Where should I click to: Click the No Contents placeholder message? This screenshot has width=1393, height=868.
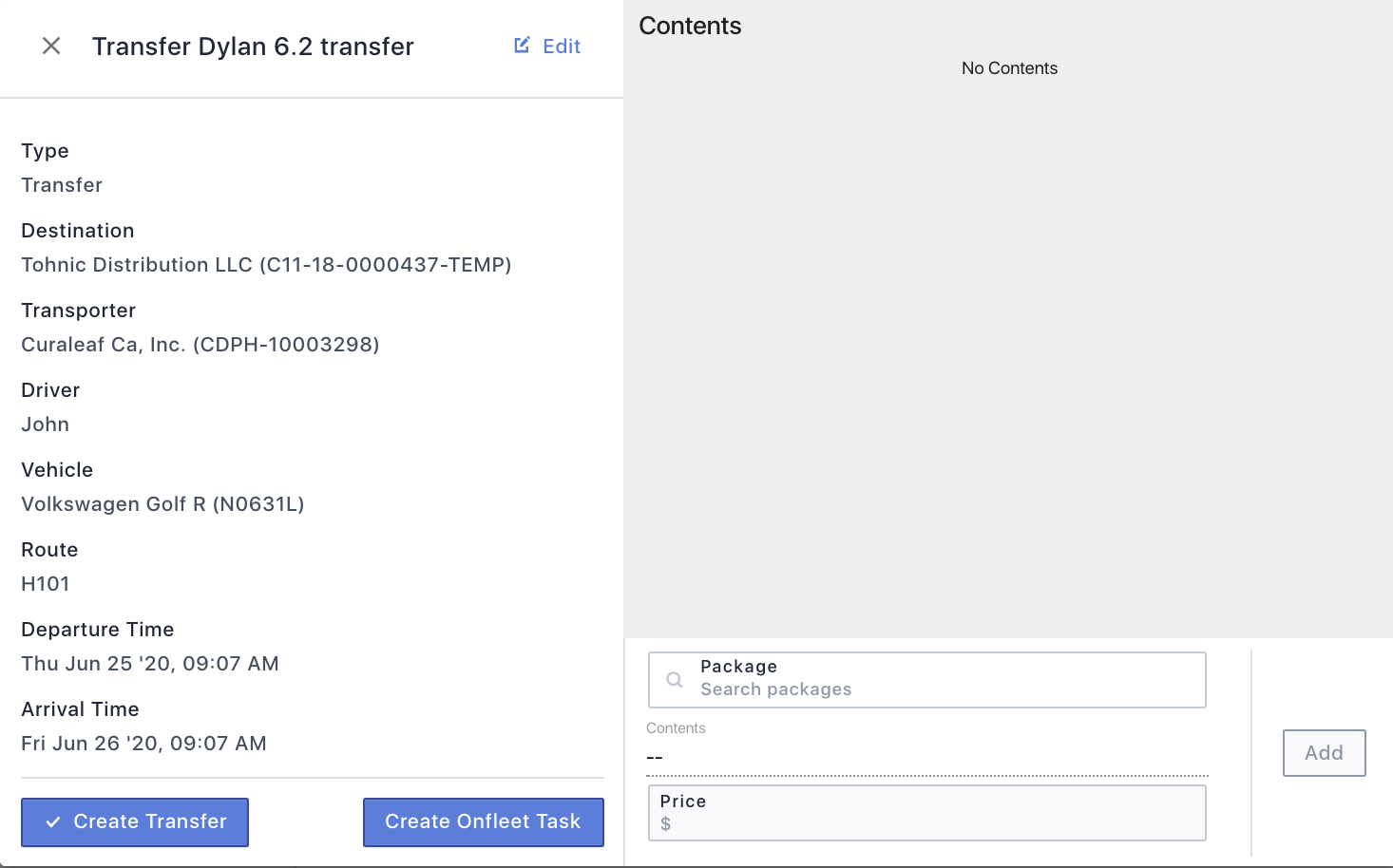tap(1009, 68)
